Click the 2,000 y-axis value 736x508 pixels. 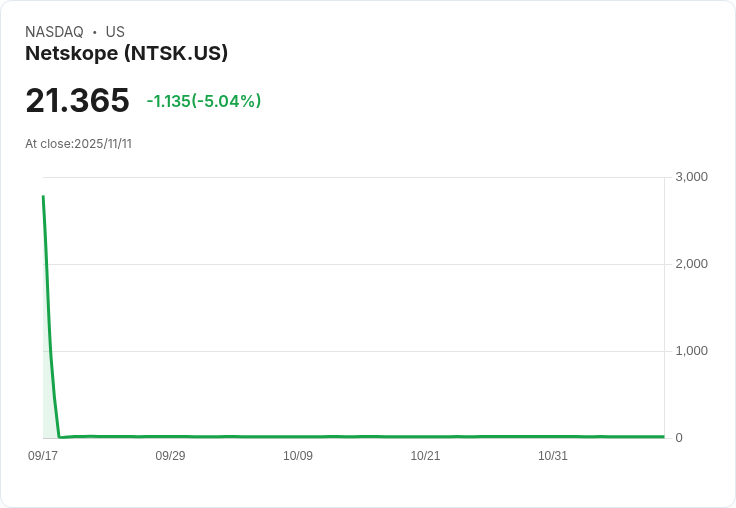click(x=691, y=264)
